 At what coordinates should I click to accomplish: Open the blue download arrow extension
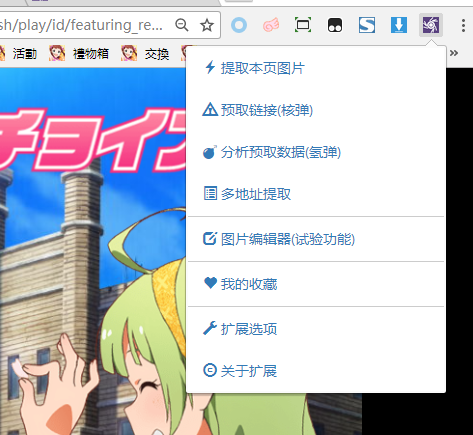coord(399,25)
